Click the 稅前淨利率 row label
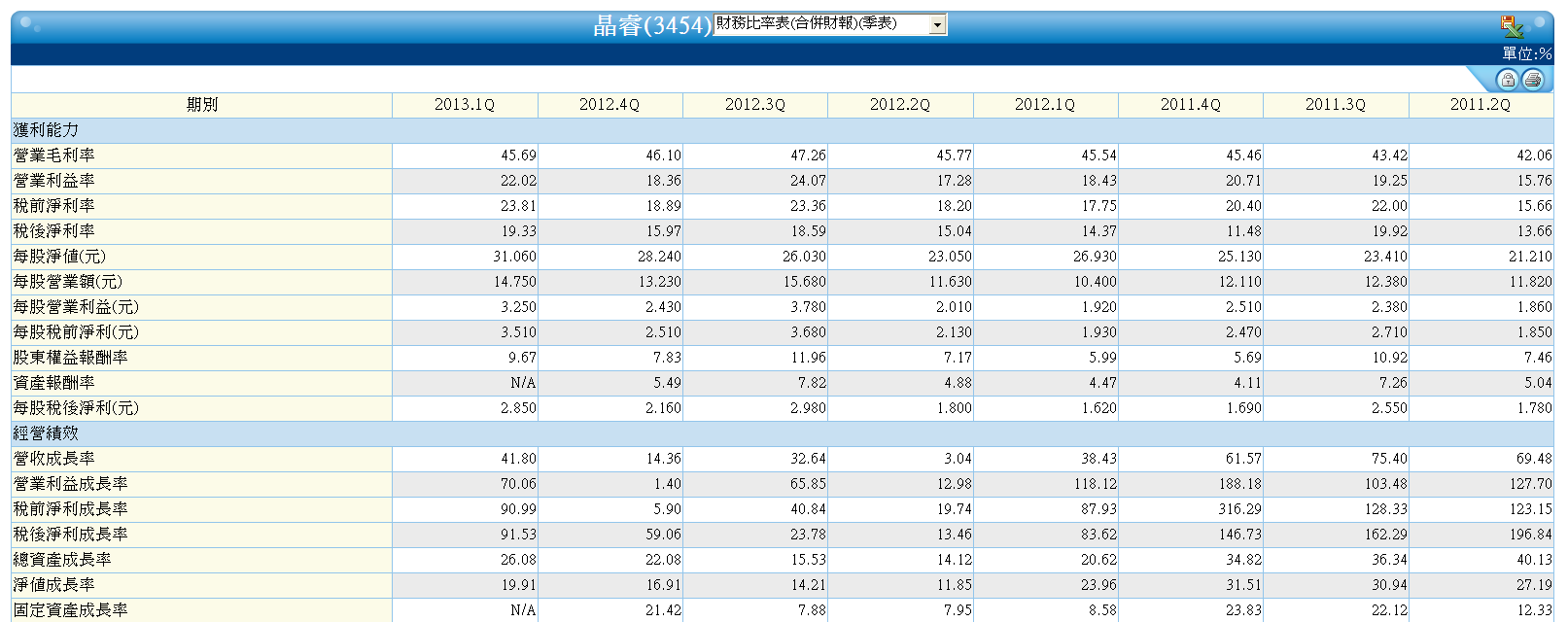 click(53, 206)
